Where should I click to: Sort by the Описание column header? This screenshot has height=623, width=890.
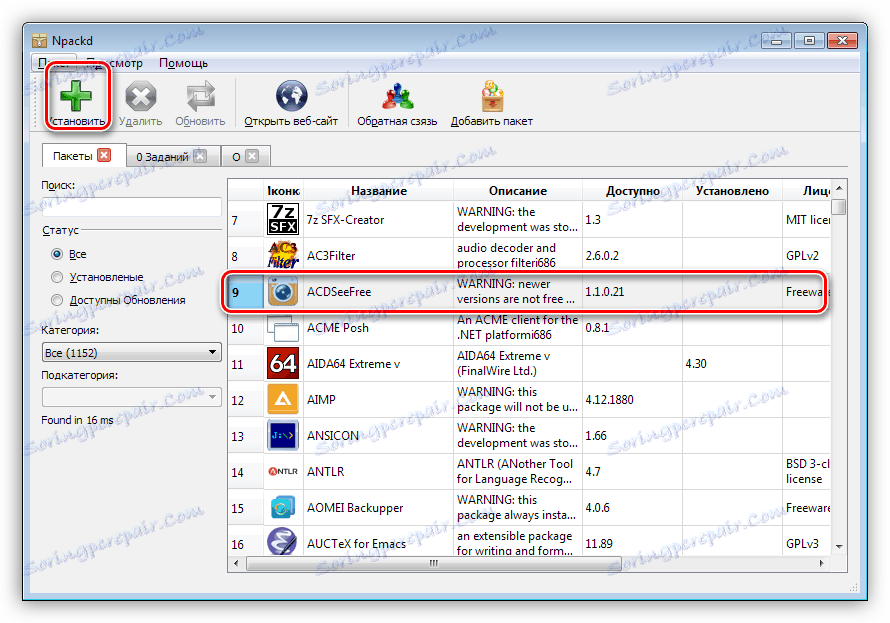pyautogui.click(x=518, y=191)
